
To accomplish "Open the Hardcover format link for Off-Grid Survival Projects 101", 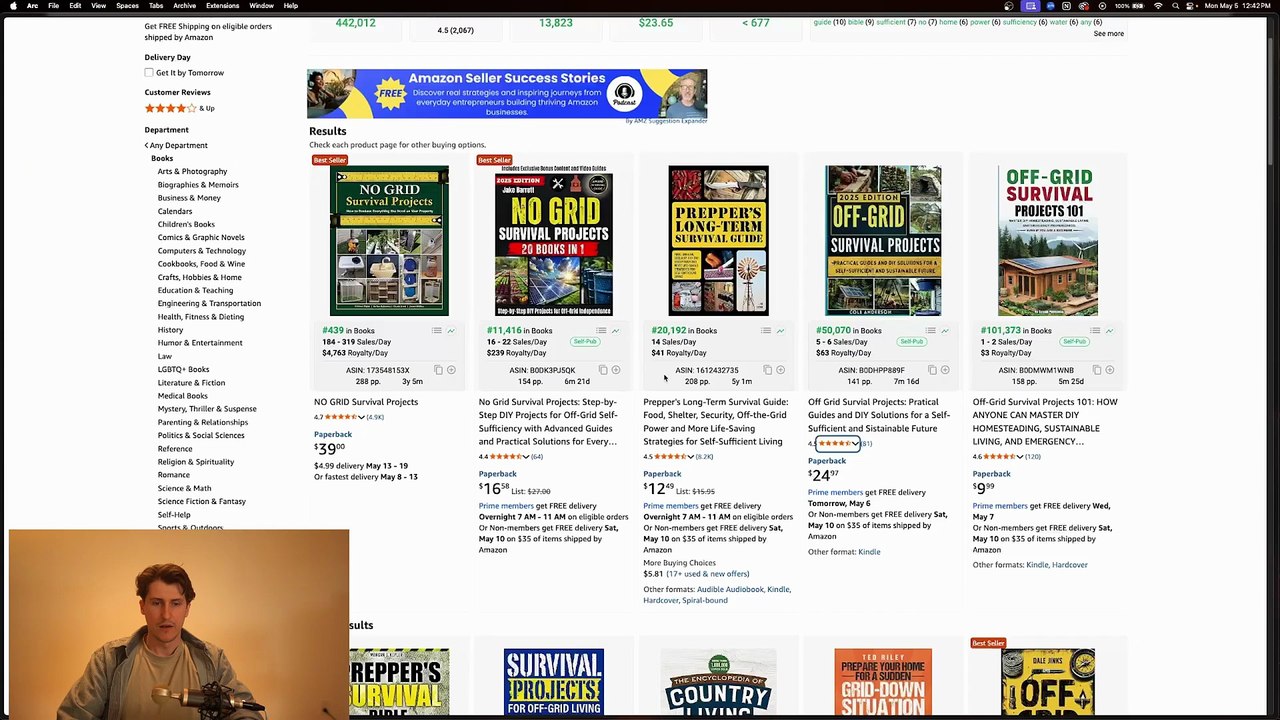I will 1070,565.
